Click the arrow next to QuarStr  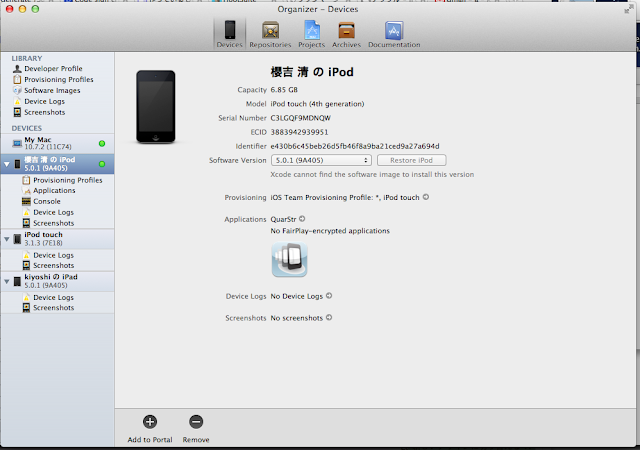(x=302, y=219)
